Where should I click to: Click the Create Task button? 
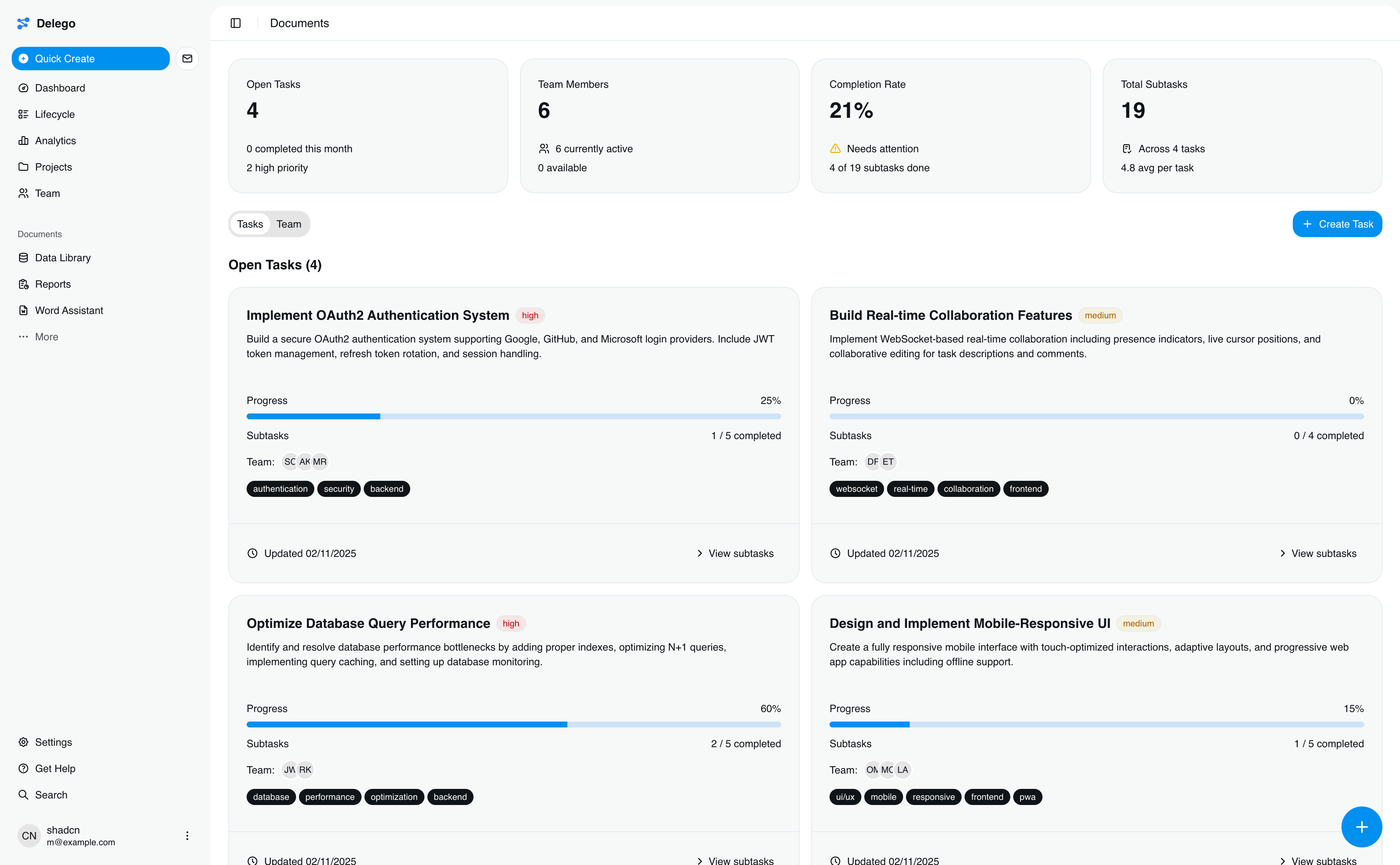pyautogui.click(x=1337, y=224)
